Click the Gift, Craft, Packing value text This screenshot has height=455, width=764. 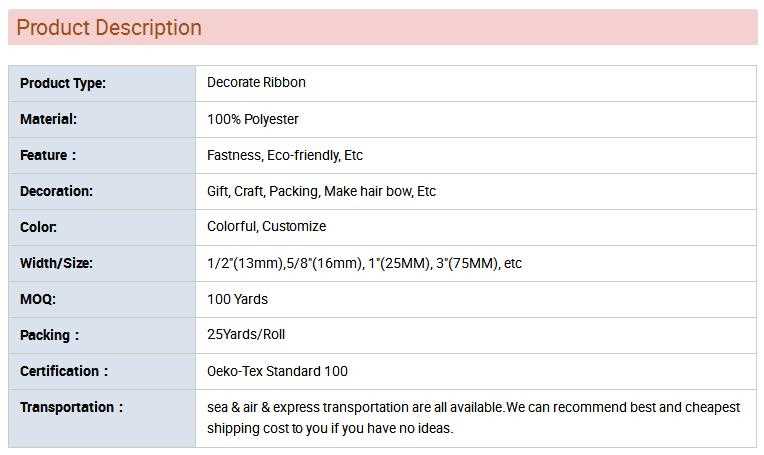[321, 191]
